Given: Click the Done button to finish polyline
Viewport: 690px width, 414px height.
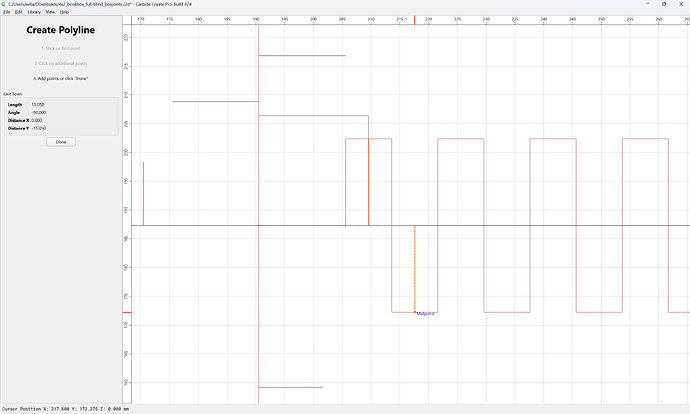Looking at the screenshot, I should click(x=61, y=142).
